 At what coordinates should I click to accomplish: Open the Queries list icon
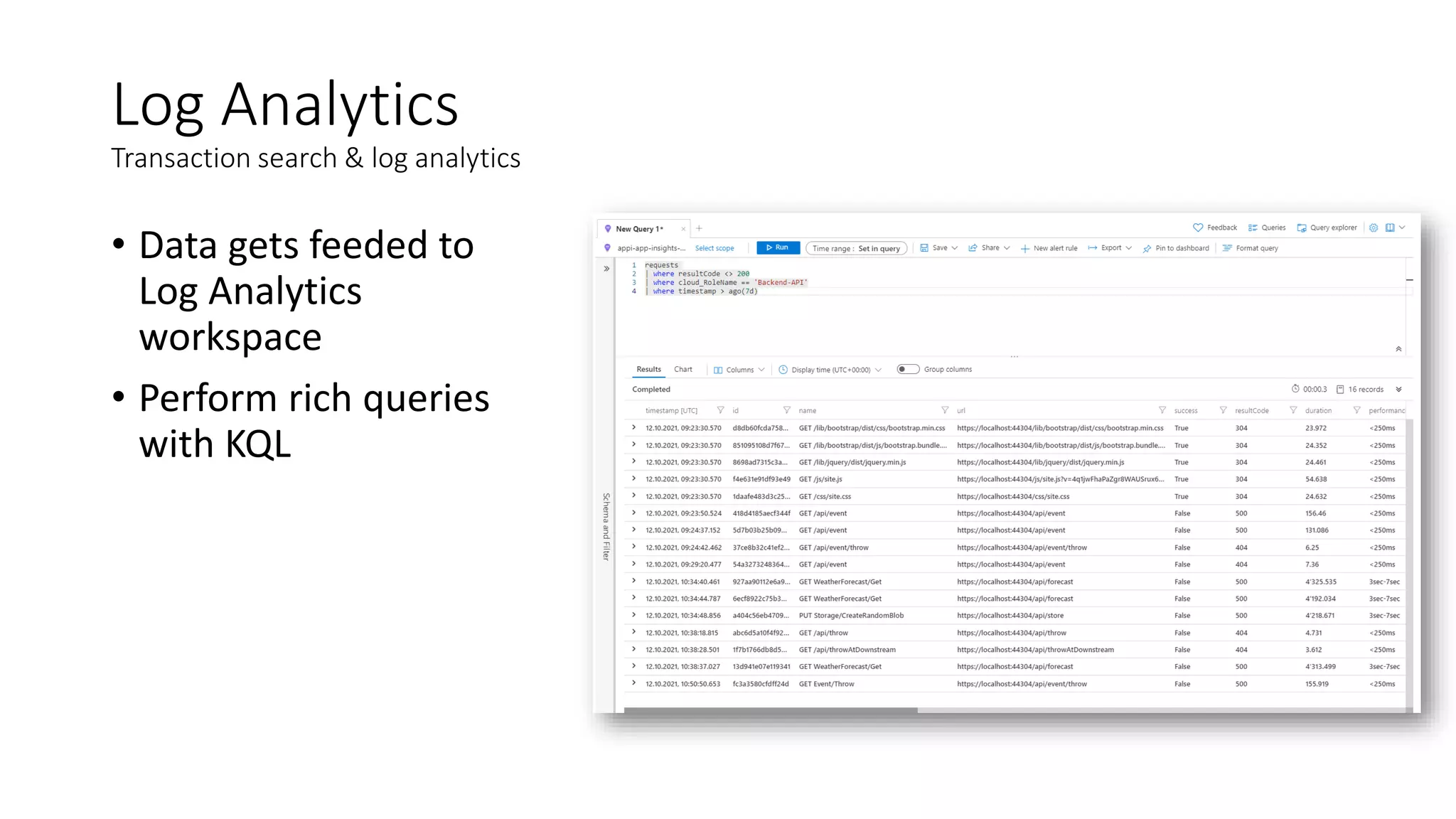click(1253, 228)
